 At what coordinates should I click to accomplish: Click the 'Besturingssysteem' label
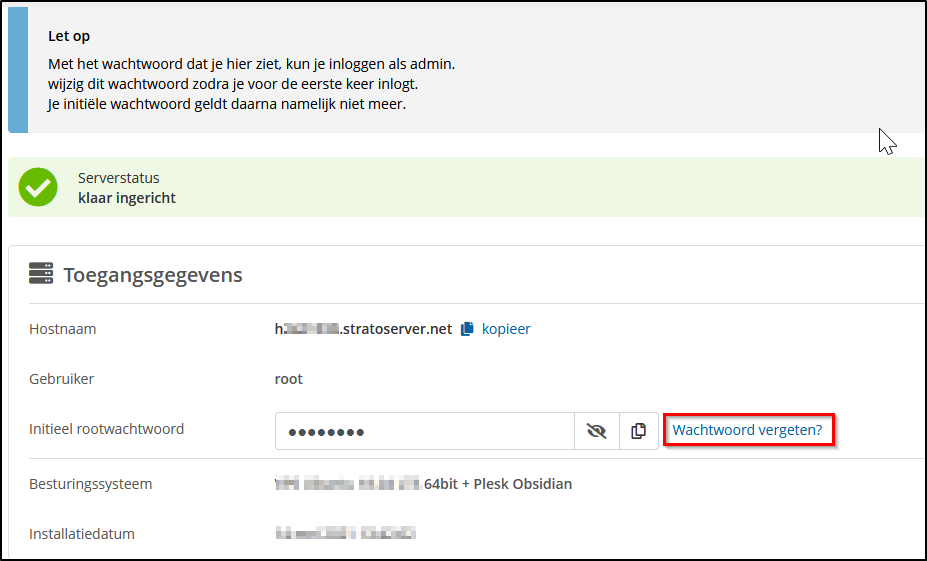pos(91,484)
